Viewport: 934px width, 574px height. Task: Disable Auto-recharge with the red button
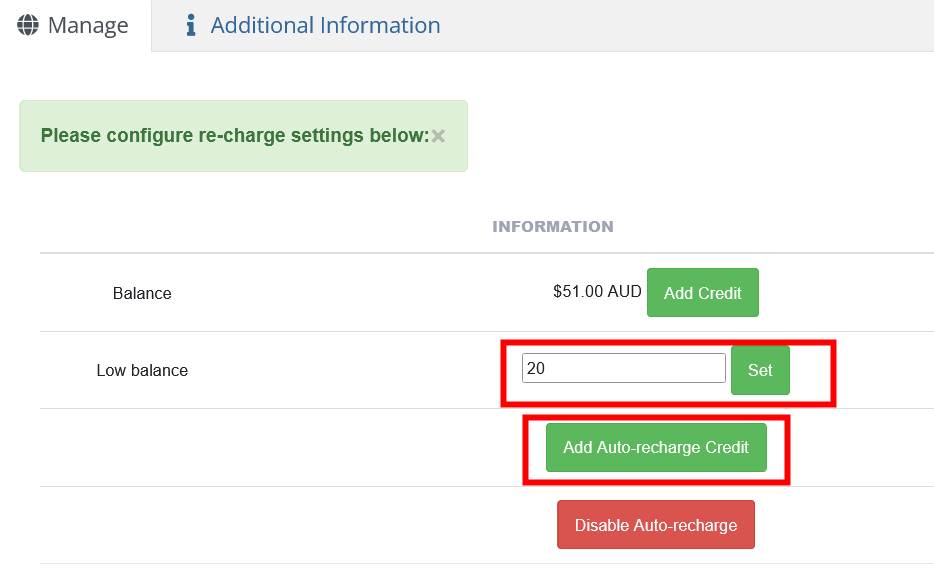coord(656,525)
